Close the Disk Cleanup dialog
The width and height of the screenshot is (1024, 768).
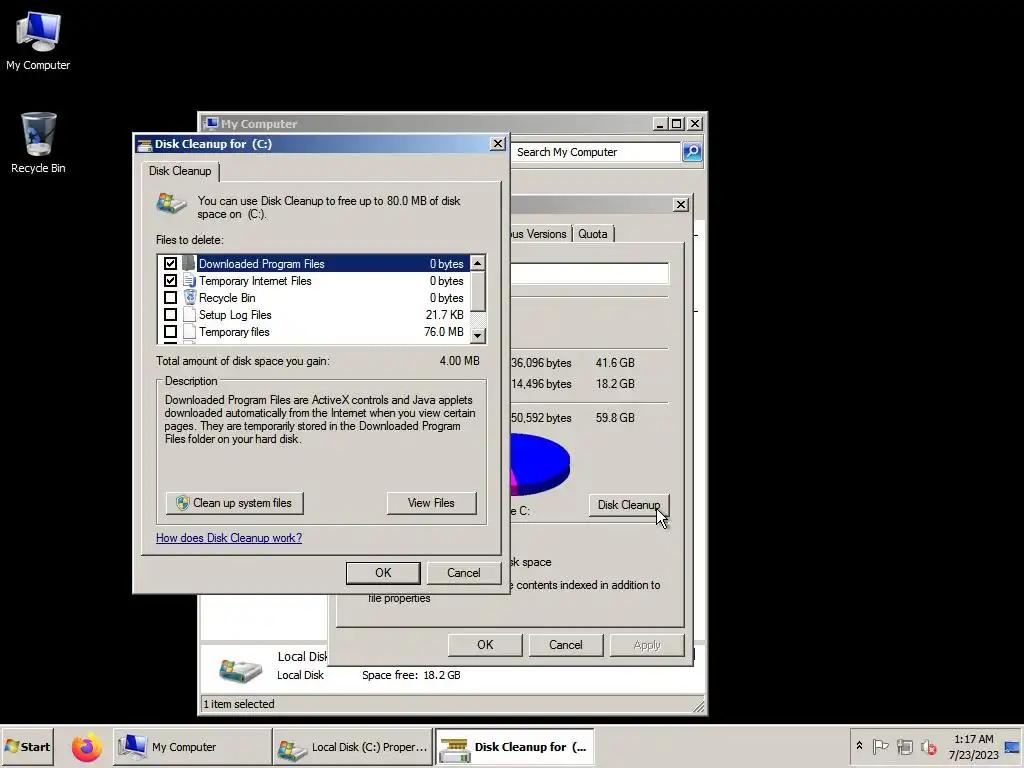click(x=498, y=144)
